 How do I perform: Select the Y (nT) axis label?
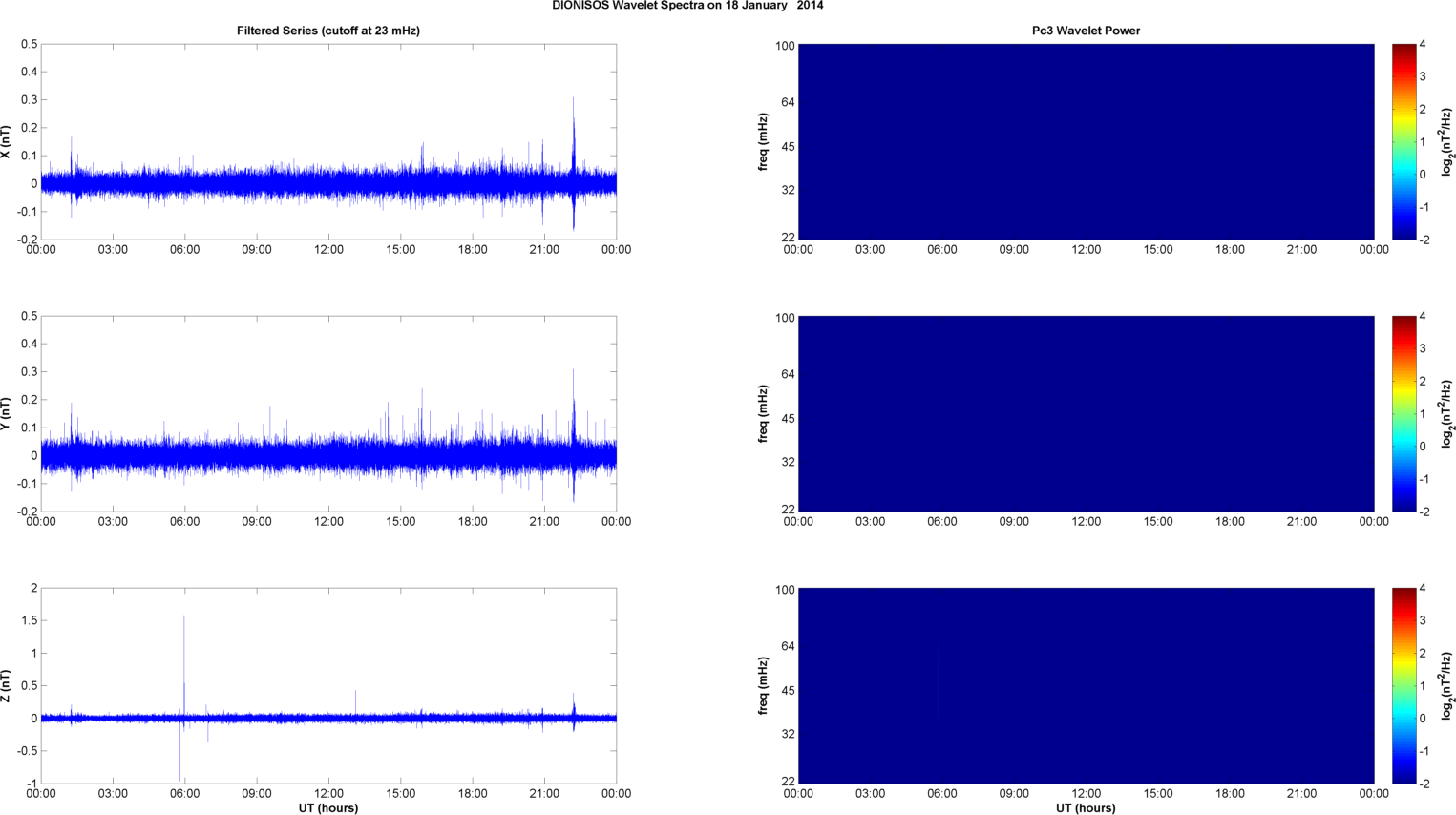pyautogui.click(x=7, y=414)
